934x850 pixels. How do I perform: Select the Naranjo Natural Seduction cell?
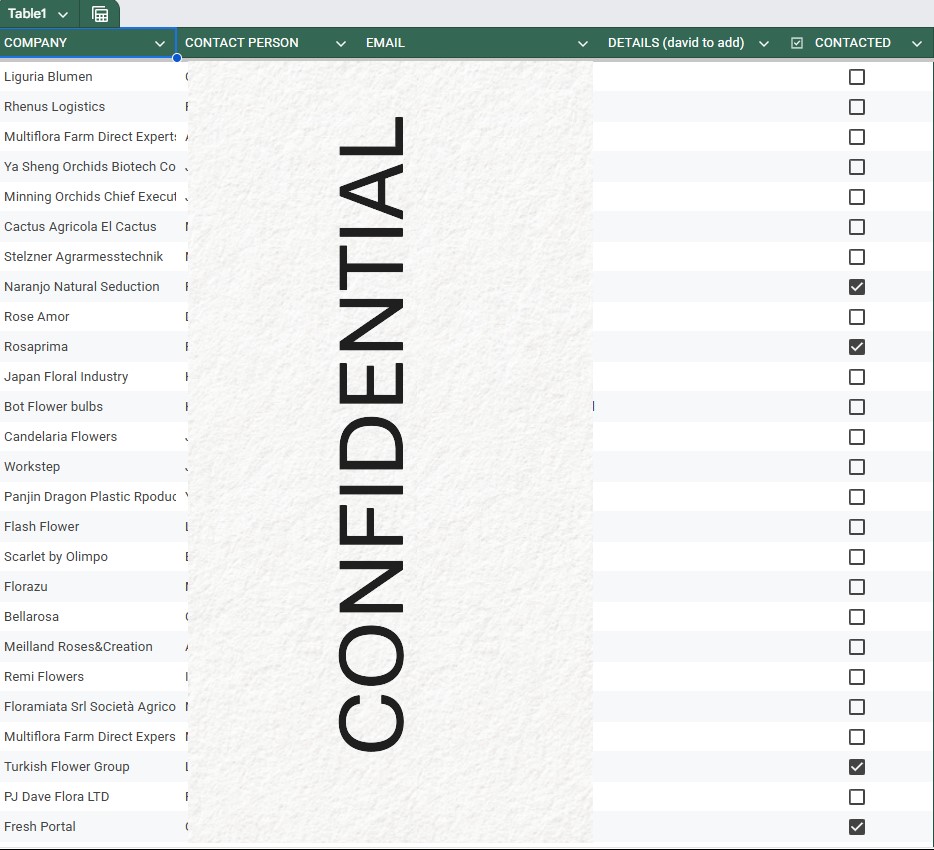pyautogui.click(x=89, y=287)
